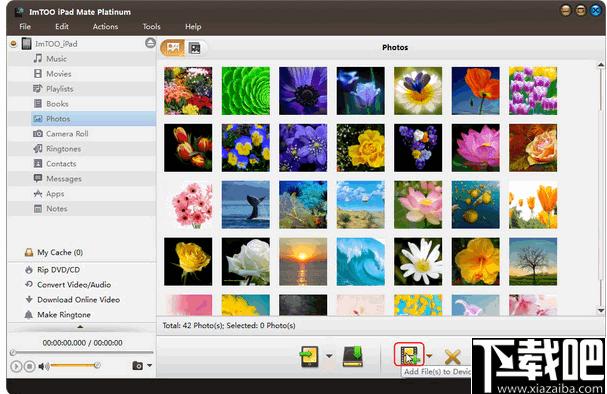Screen dimensions: 607x394
Task: Collapse the ImTOO_iPad device node
Action: click(x=14, y=44)
